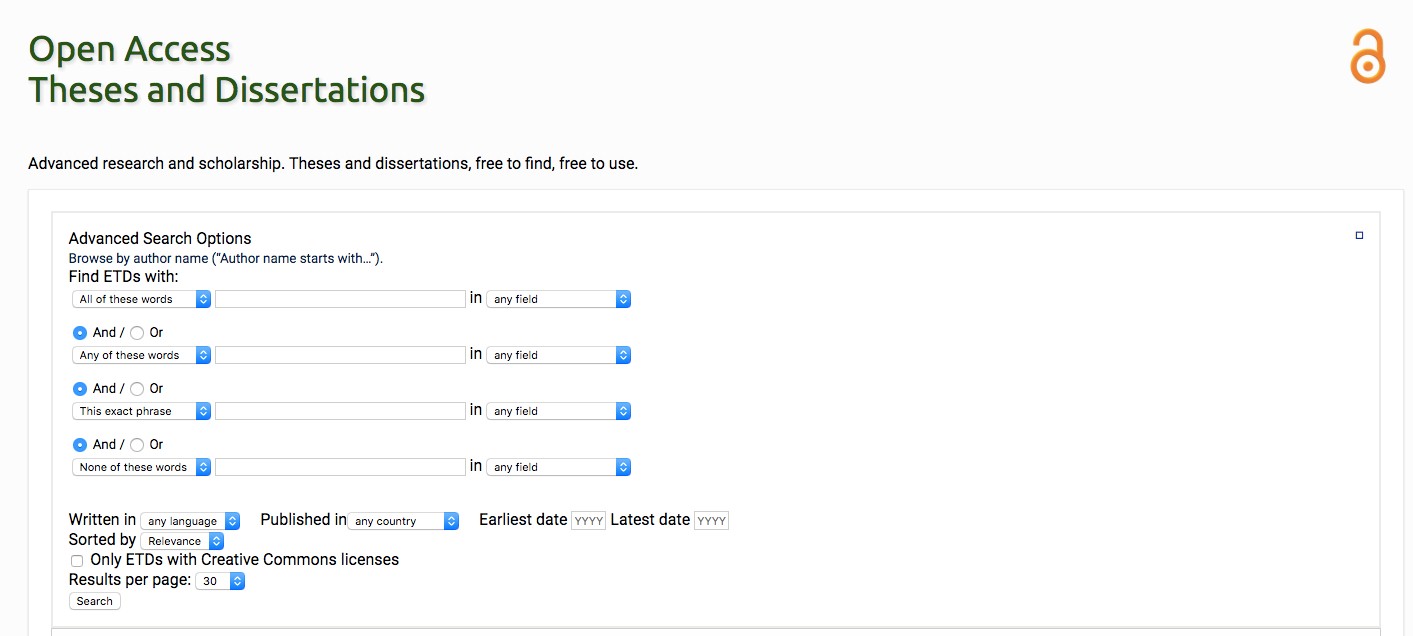Open the "any language" dropdown

coord(190,521)
